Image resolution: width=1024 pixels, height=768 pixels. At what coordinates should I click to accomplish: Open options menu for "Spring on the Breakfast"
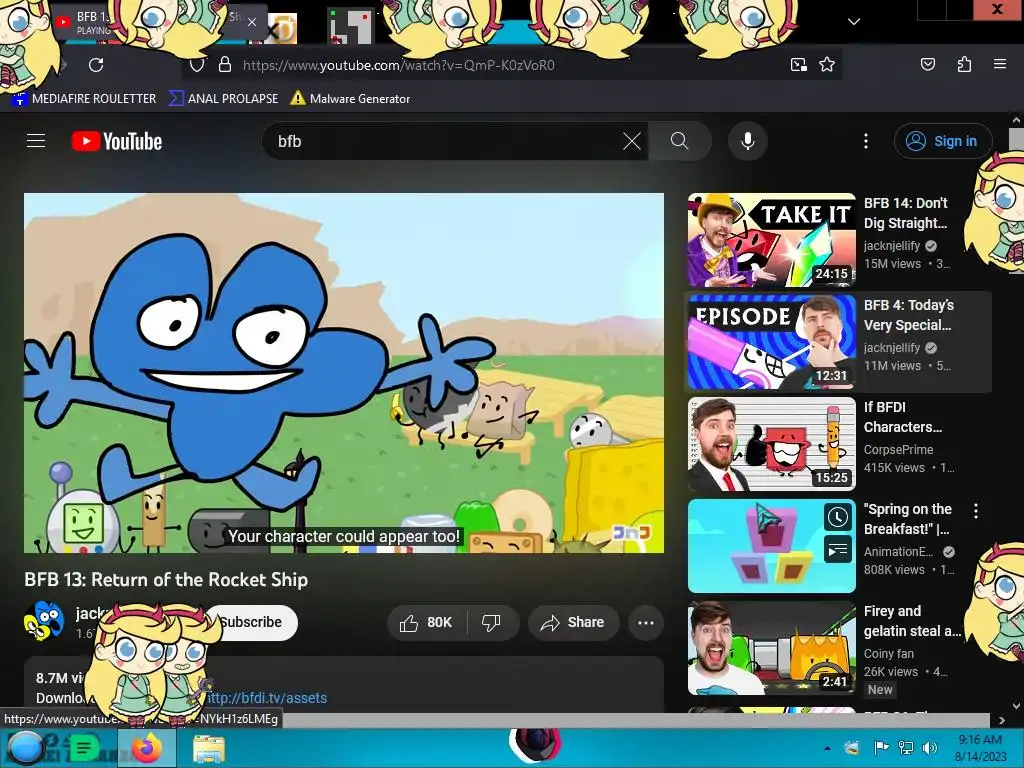coord(976,511)
